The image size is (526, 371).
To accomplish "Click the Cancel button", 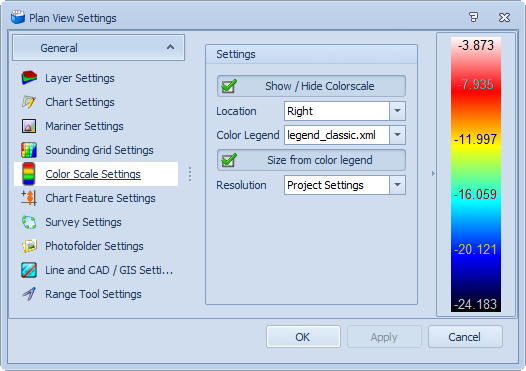I will pyautogui.click(x=465, y=337).
